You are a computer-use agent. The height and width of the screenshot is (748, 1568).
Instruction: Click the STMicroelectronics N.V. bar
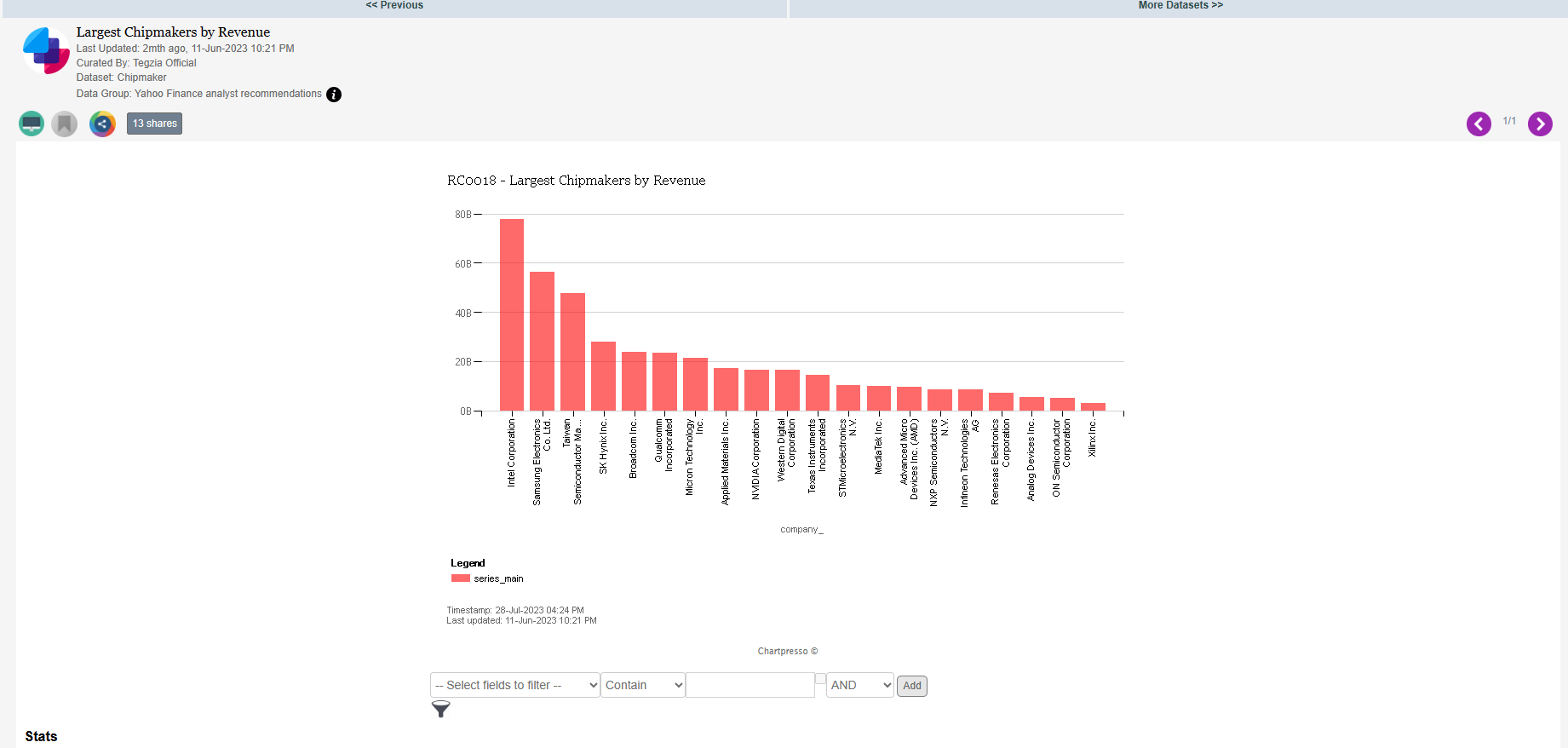click(848, 398)
